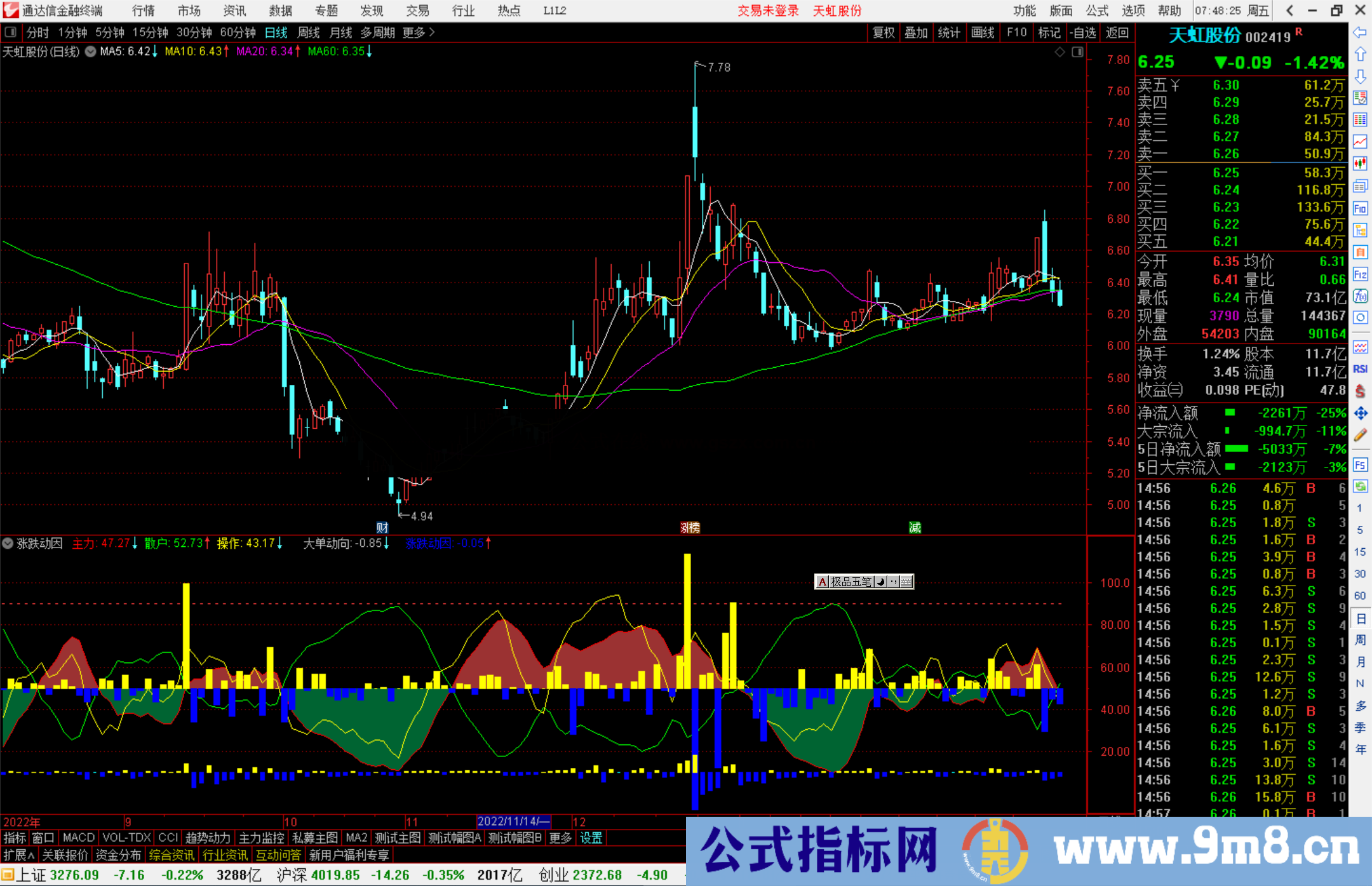Click the back navigation arrow icon

click(x=1361, y=32)
